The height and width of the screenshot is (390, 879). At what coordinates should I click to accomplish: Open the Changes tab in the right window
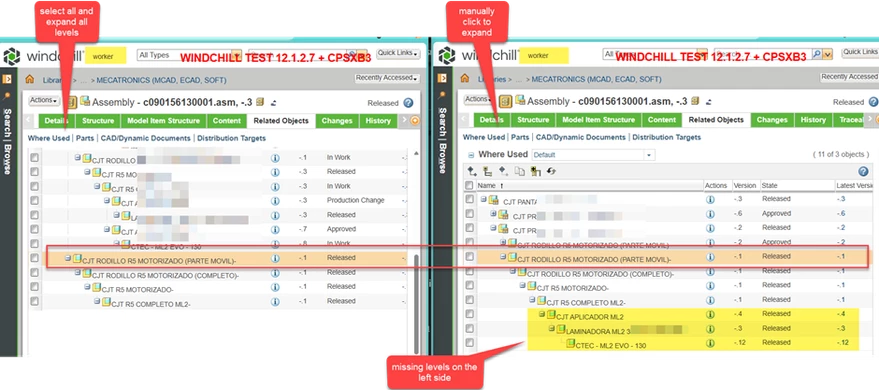click(771, 120)
